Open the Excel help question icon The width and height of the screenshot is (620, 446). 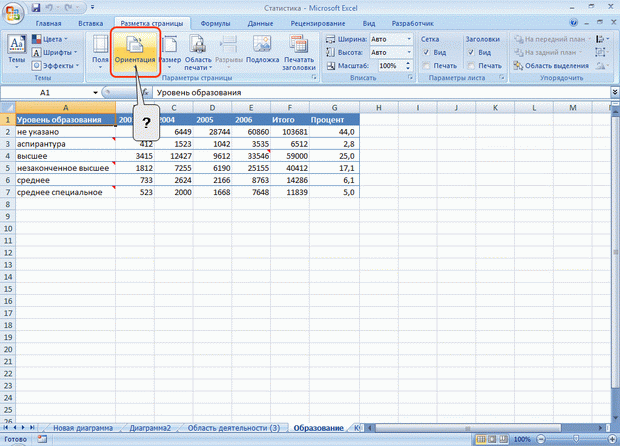coord(574,23)
